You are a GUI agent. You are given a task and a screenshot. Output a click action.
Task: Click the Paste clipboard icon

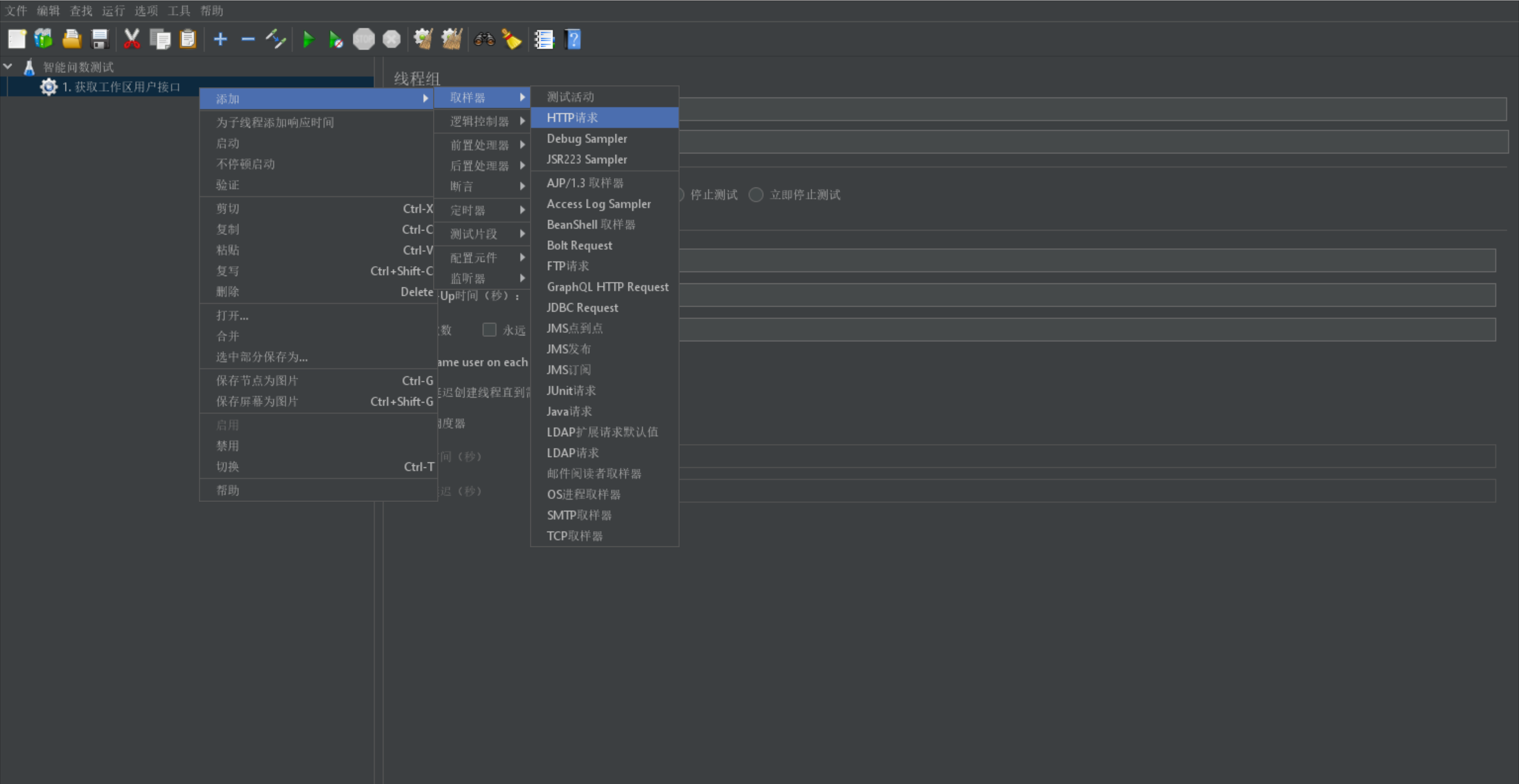pos(188,40)
